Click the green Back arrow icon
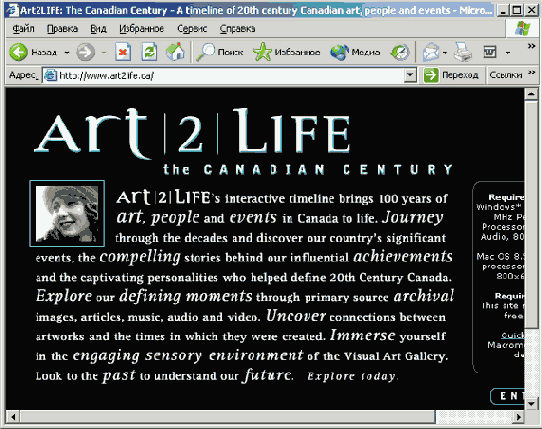 coord(18,52)
